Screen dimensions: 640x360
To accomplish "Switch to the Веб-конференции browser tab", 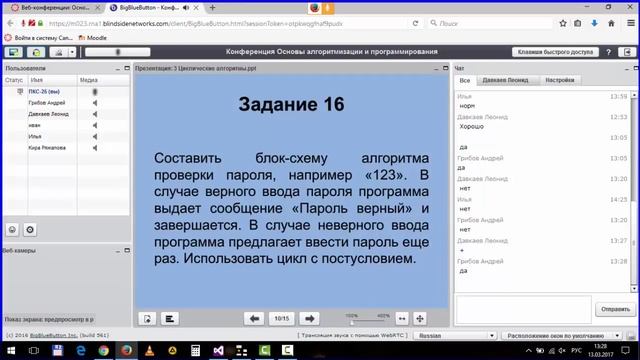I will click(55, 8).
